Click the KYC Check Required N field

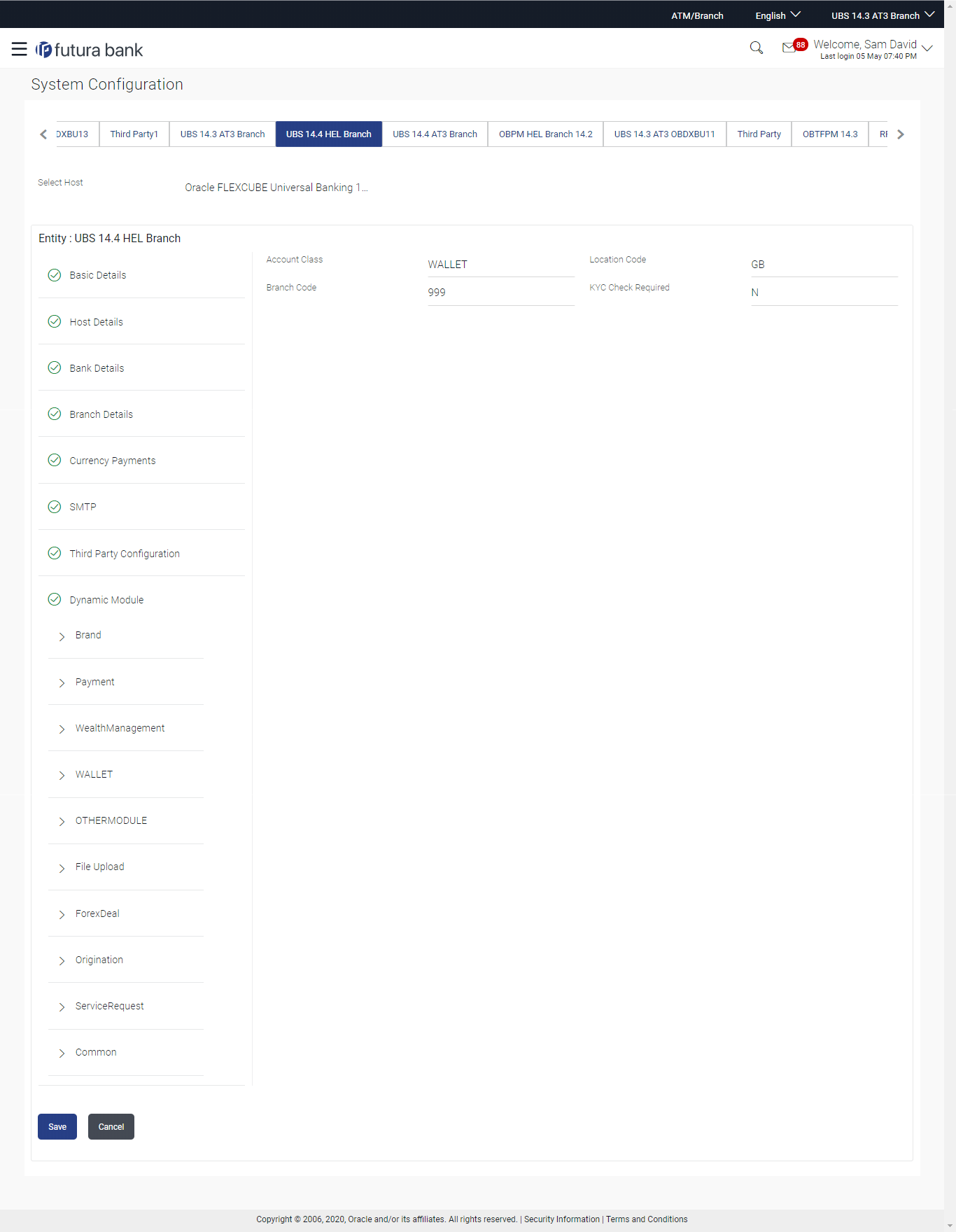point(824,293)
